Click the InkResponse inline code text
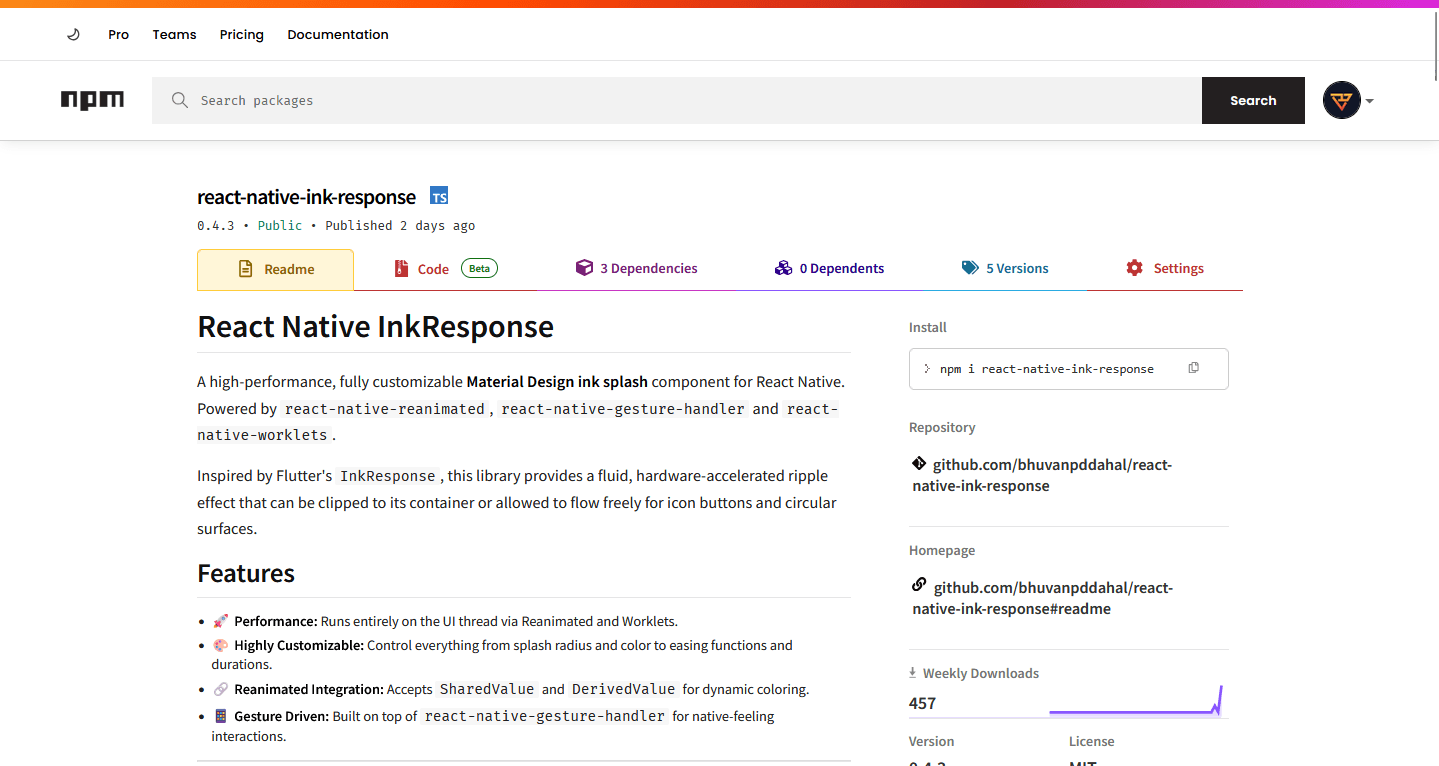1439x766 pixels. click(388, 476)
